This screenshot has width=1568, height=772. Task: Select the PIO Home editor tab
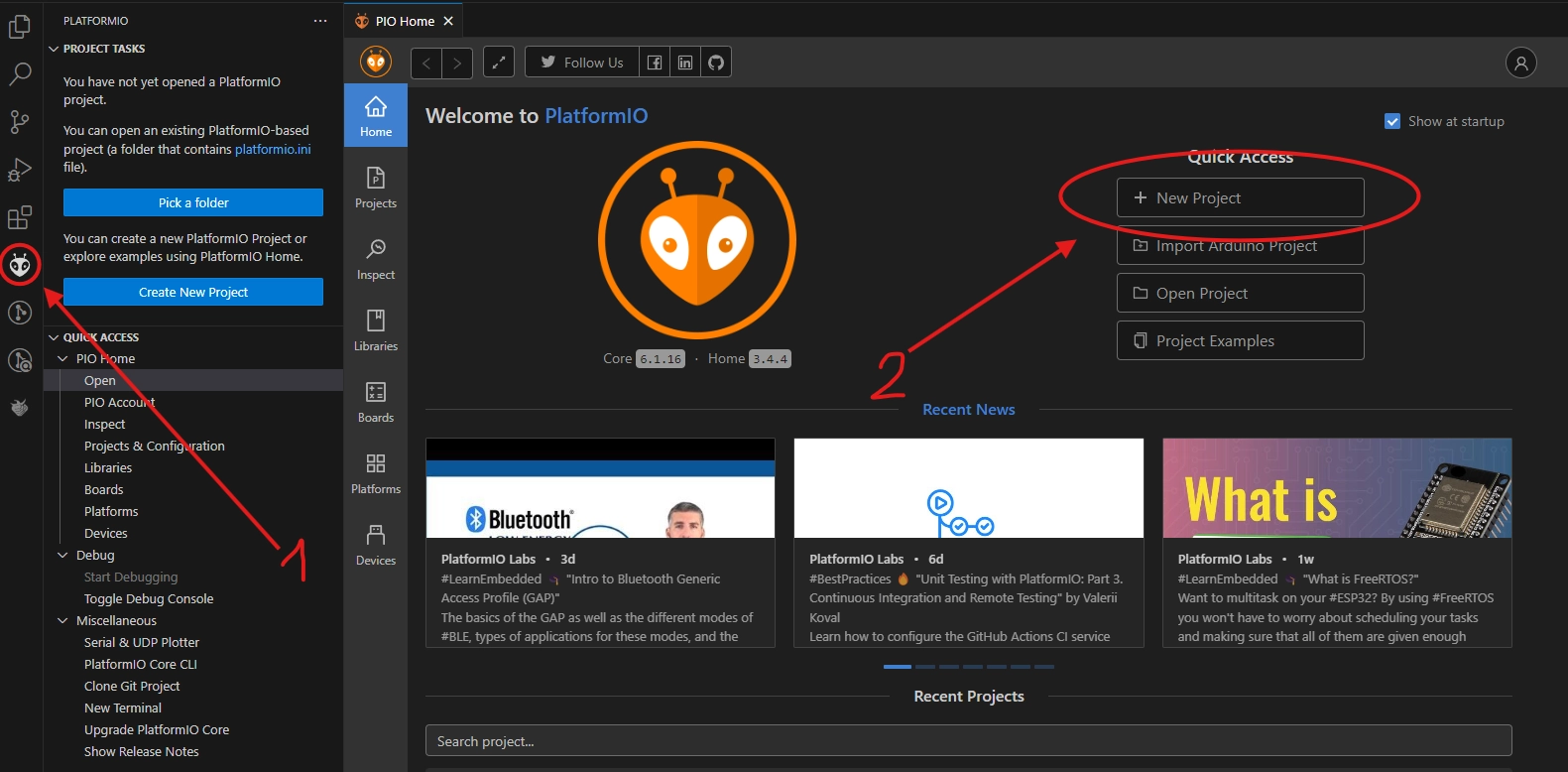[404, 21]
